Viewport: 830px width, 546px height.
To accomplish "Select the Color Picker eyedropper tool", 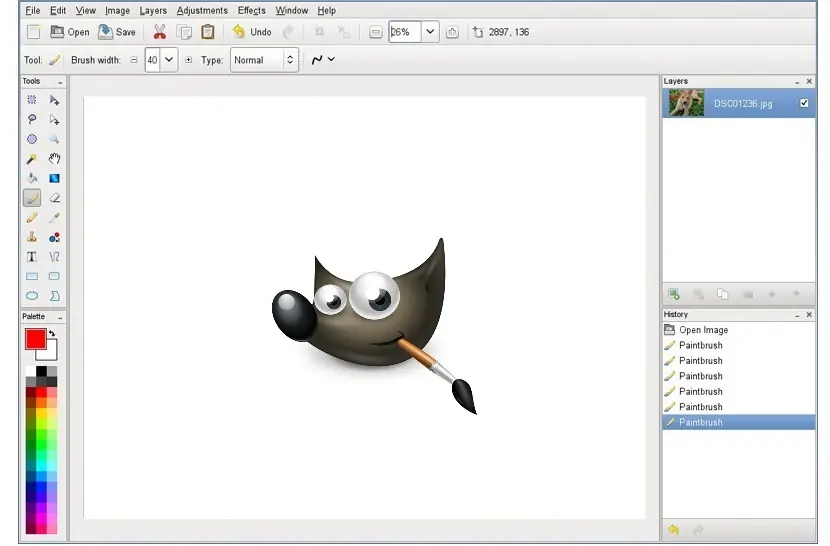I will click(54, 218).
